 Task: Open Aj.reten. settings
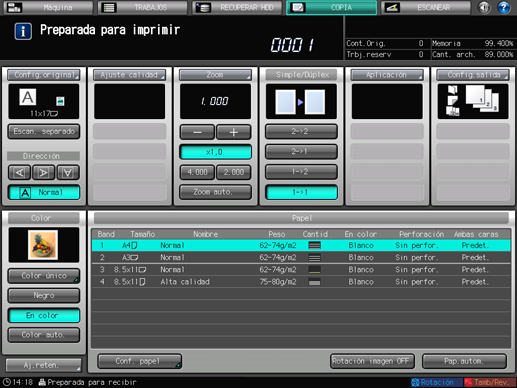[x=44, y=365]
